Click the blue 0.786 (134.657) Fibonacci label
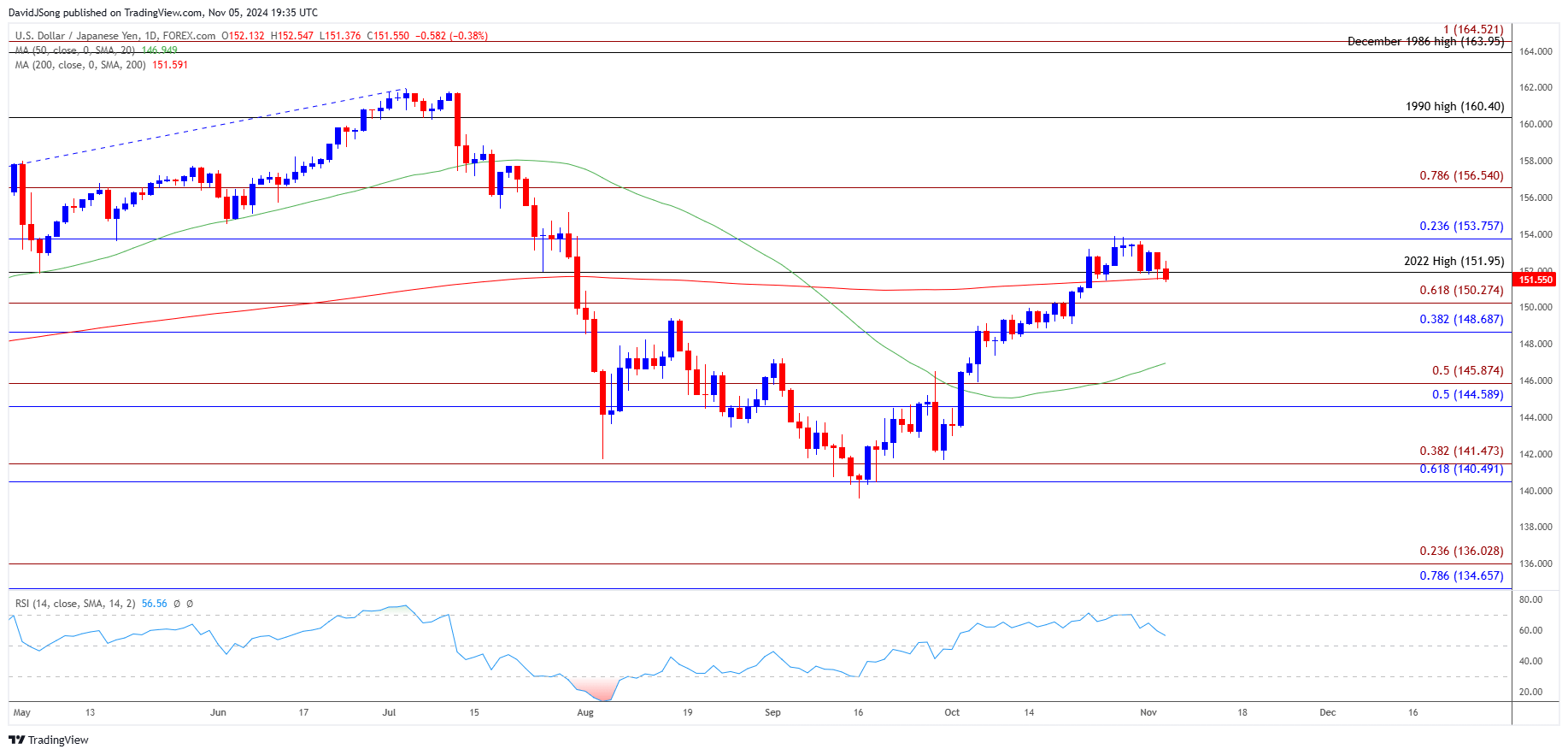 click(x=1461, y=576)
